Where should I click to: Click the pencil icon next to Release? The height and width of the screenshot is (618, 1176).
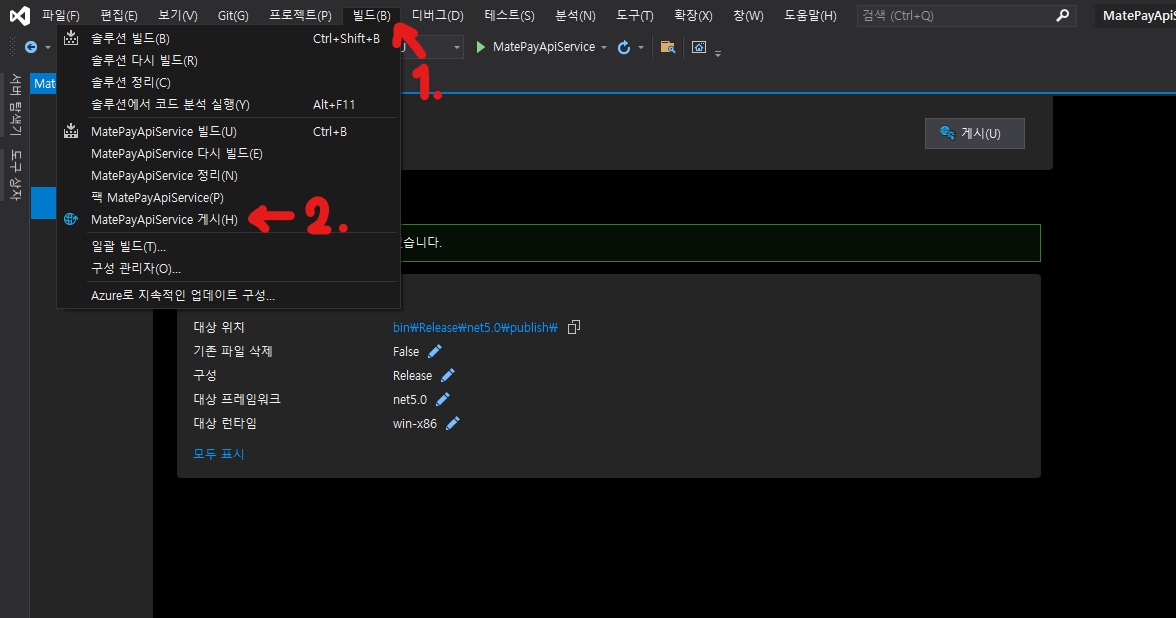click(448, 375)
